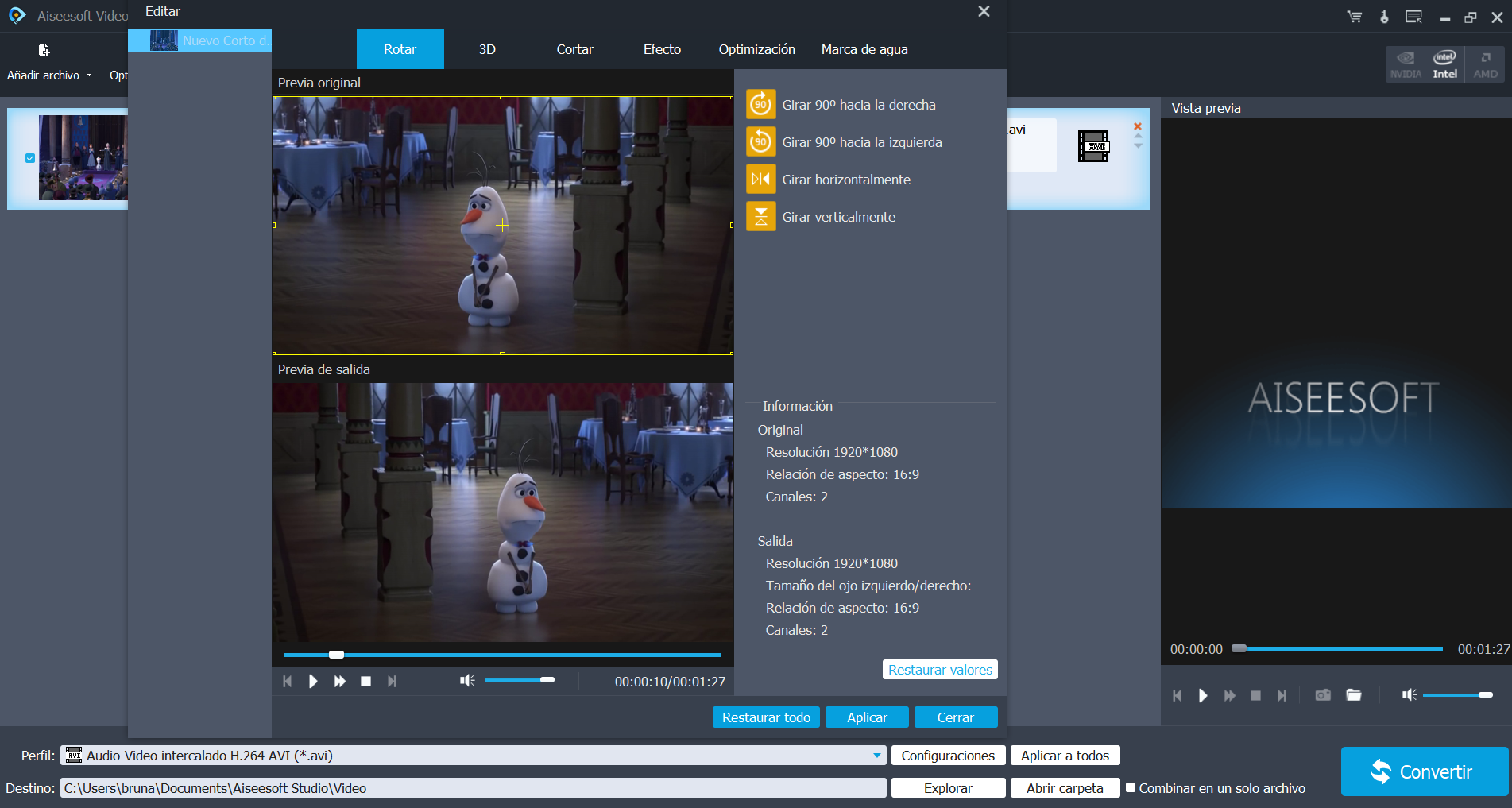Click the Cerrar button
The height and width of the screenshot is (808, 1512).
(x=955, y=717)
